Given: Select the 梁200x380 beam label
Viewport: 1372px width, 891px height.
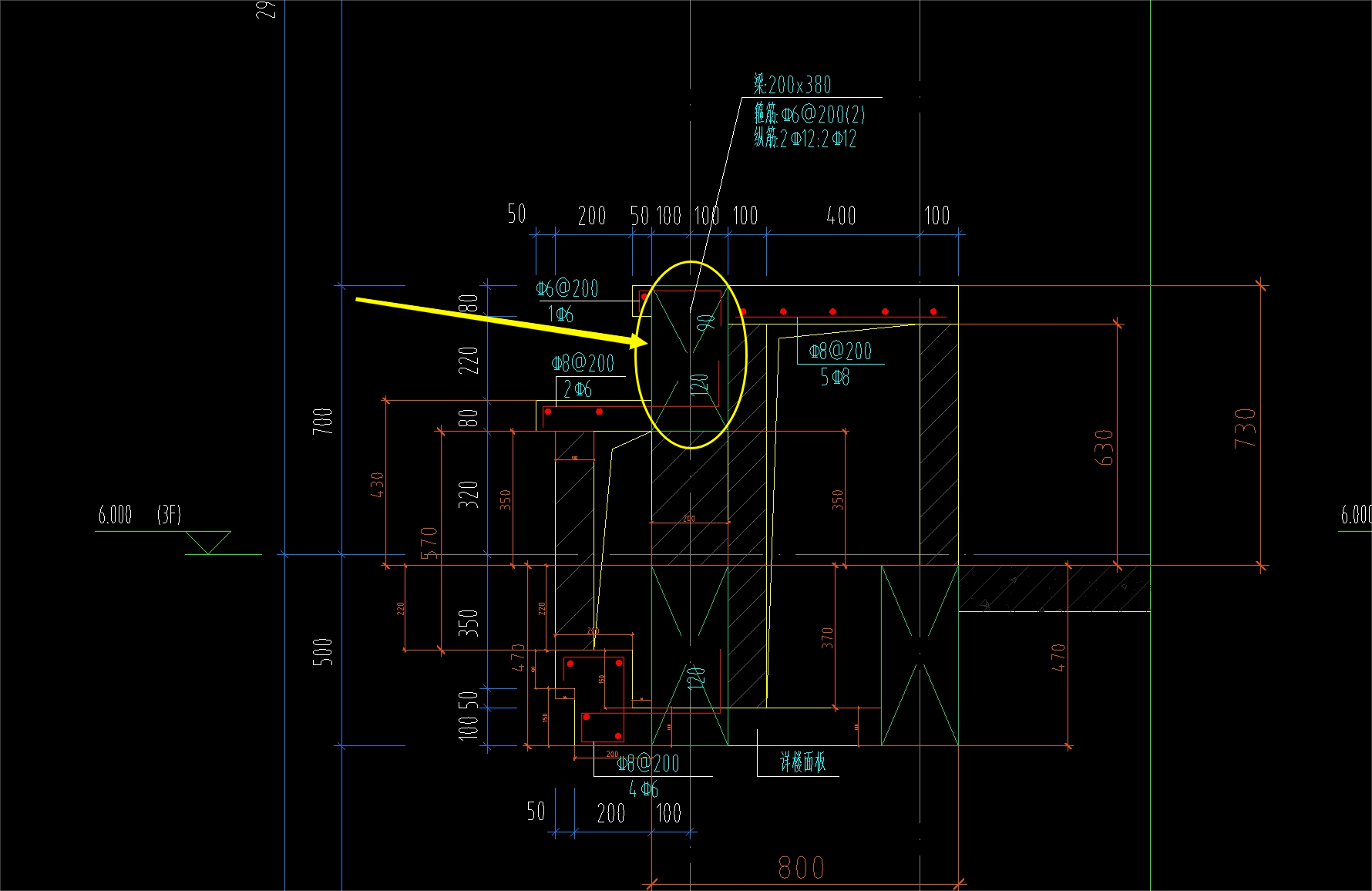Looking at the screenshot, I should [x=792, y=84].
